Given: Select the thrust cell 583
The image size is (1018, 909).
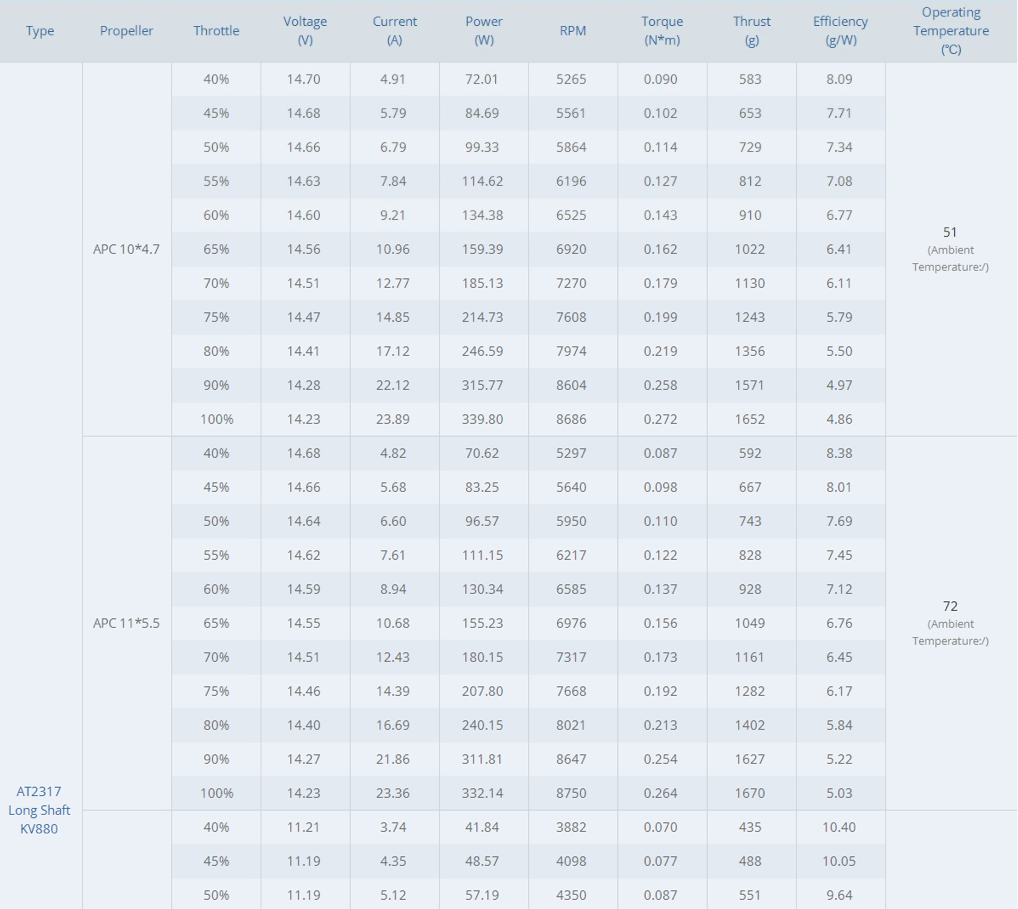Looking at the screenshot, I should pyautogui.click(x=750, y=79).
